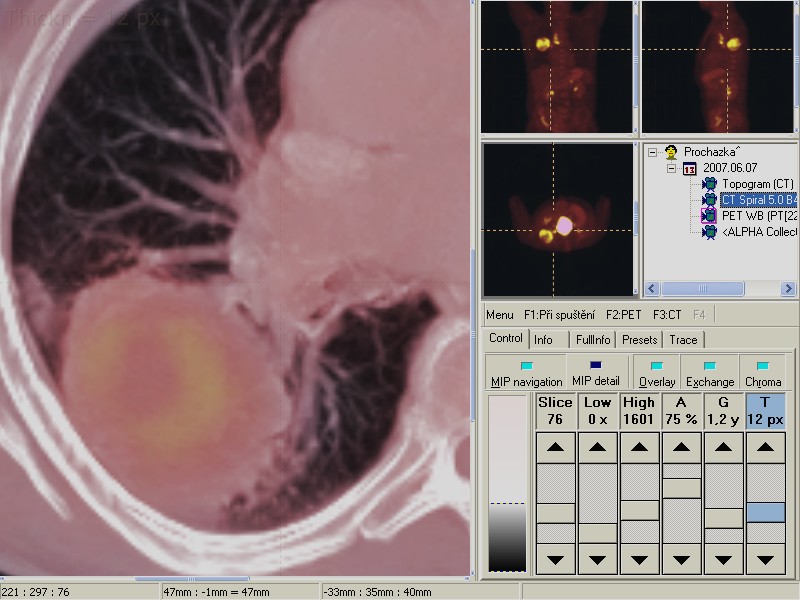The image size is (800, 600).
Task: Toggle MIP navigation mode
Action: coord(526,373)
